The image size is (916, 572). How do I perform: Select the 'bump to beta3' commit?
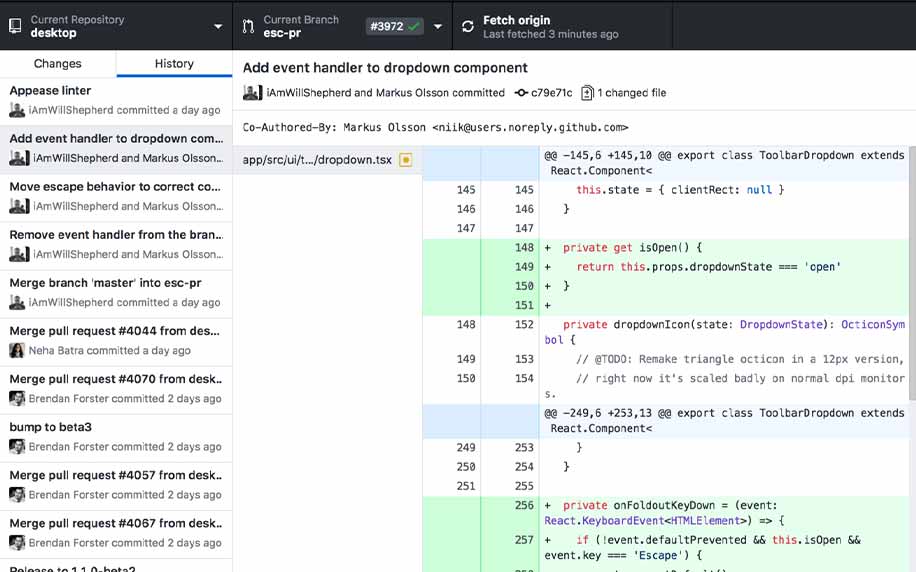coord(116,436)
